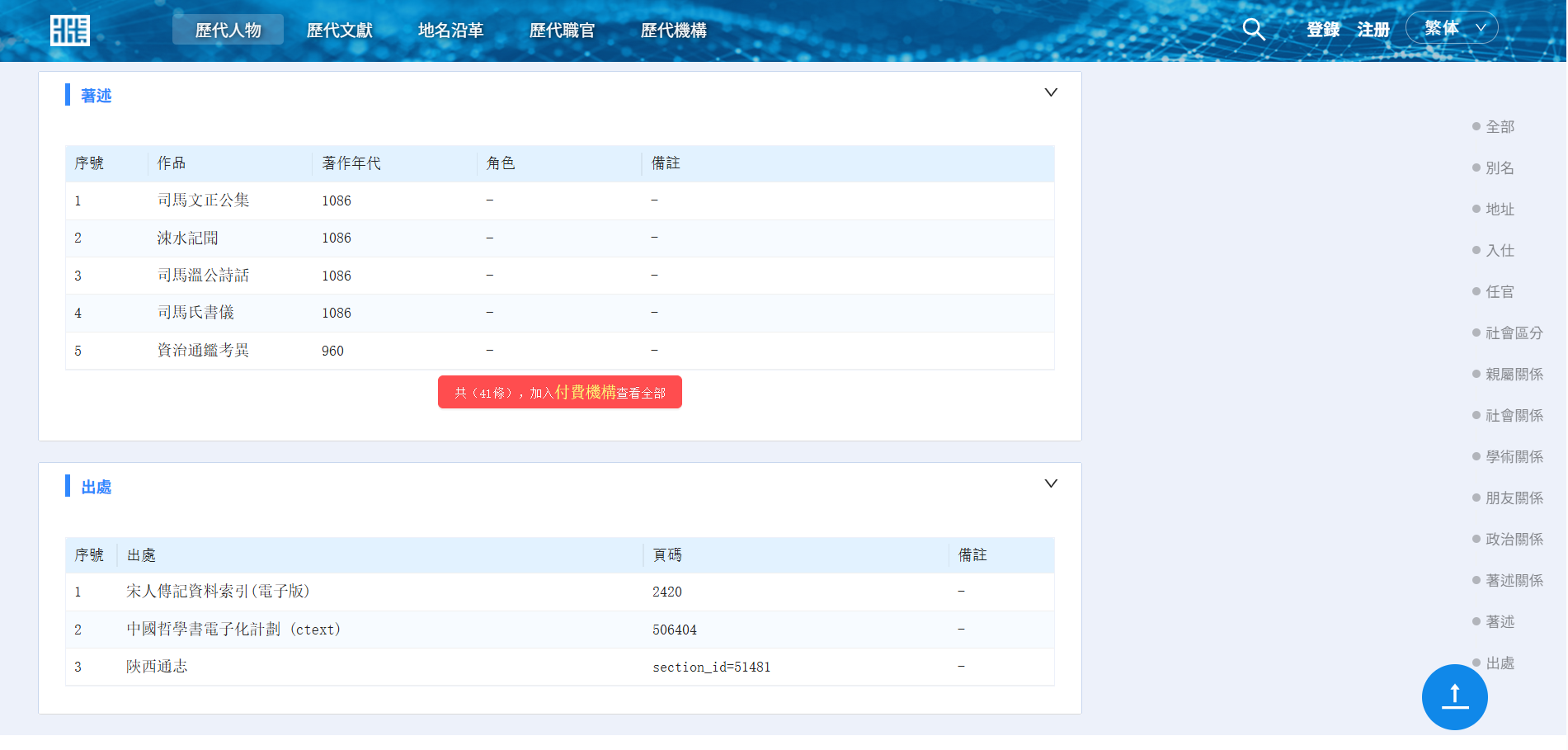Open the search magnifier icon
1568x750 pixels.
[1253, 30]
